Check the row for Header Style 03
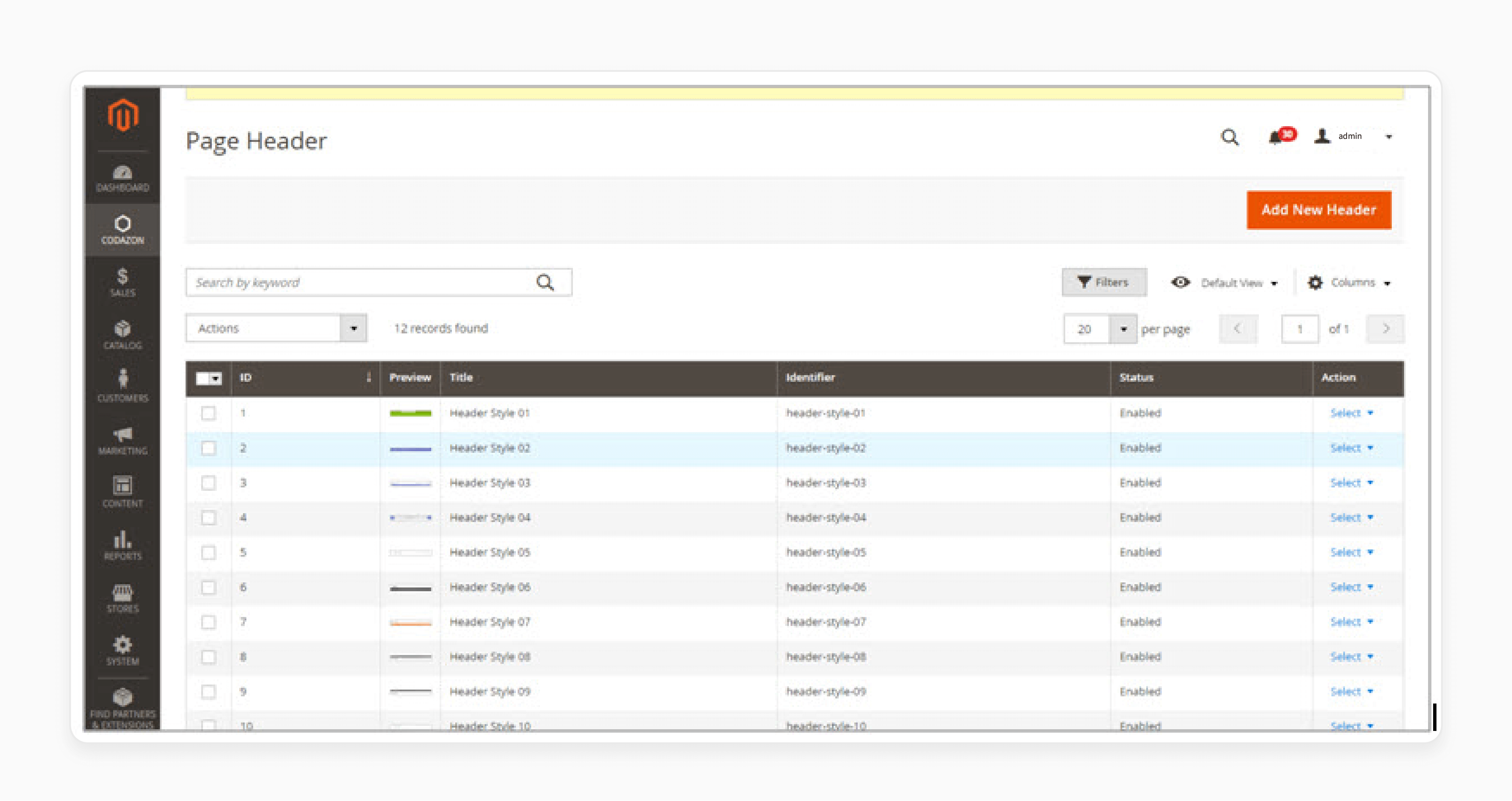1512x801 pixels. point(208,483)
